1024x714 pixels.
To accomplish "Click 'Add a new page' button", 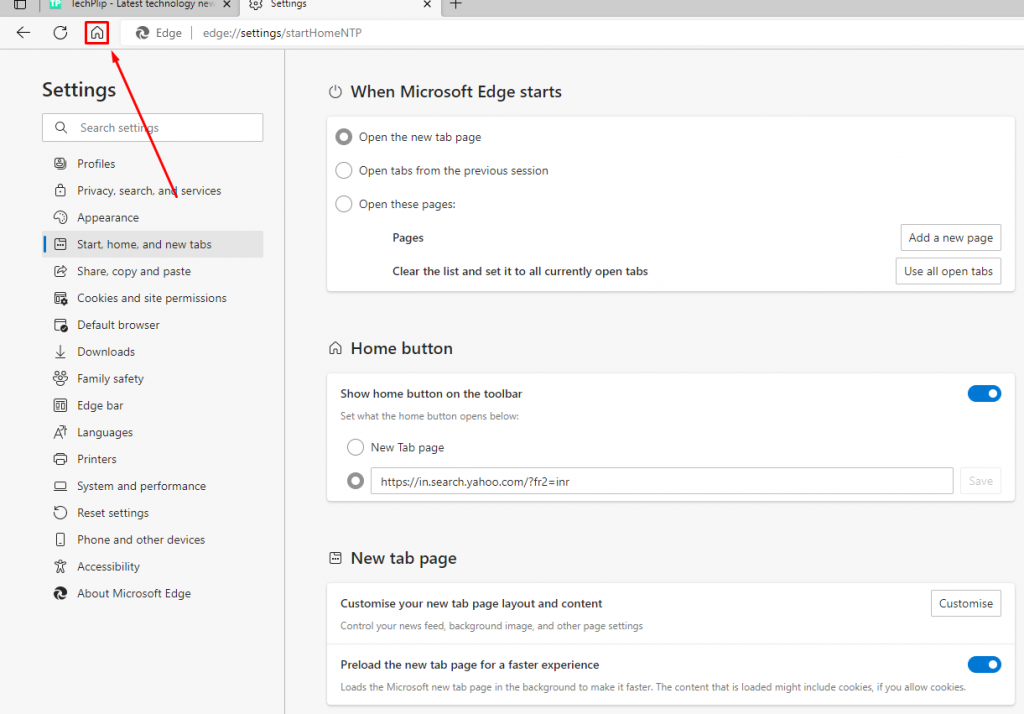I will coord(950,238).
